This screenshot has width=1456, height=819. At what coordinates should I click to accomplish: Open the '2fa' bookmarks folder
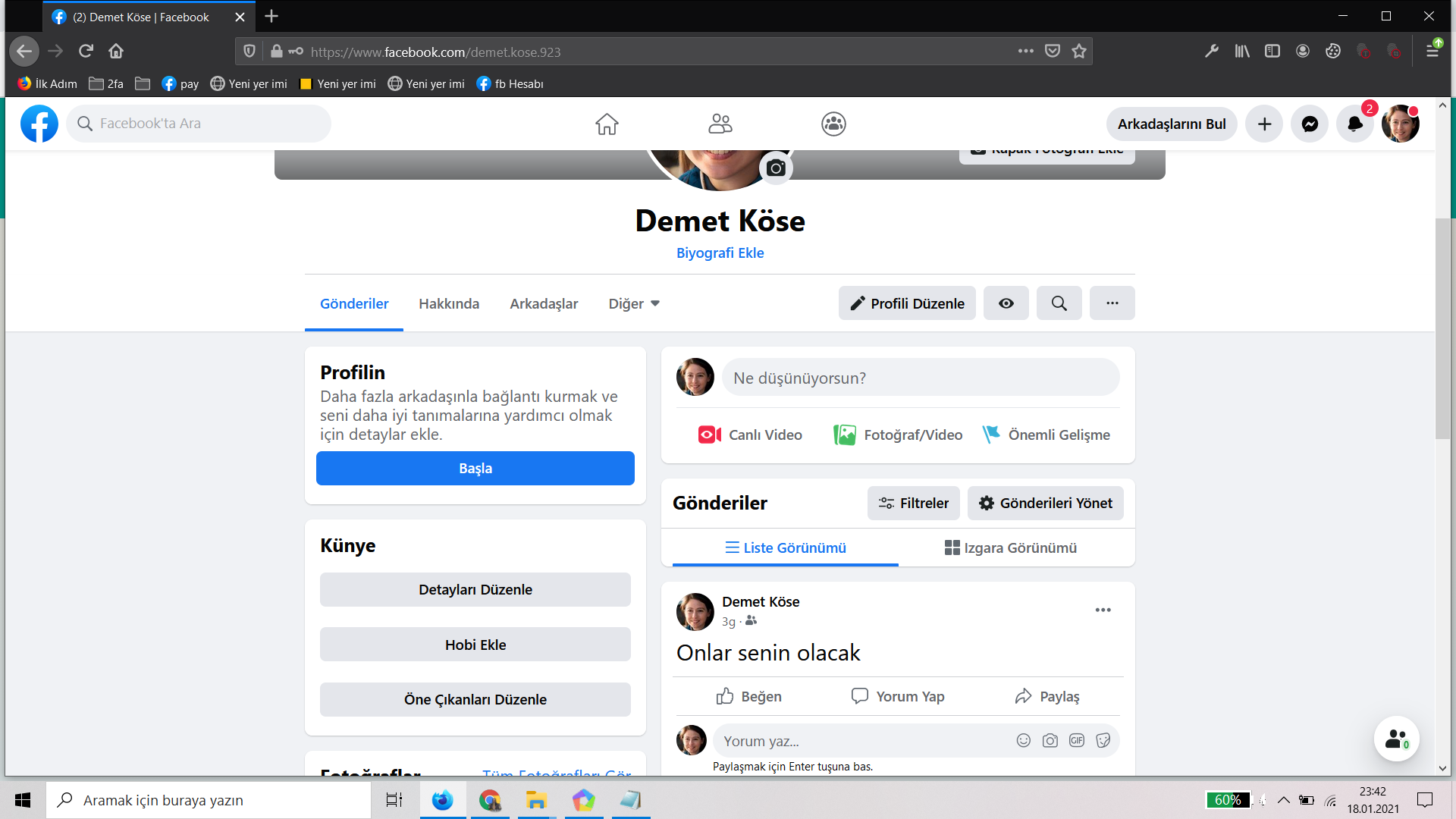[106, 84]
